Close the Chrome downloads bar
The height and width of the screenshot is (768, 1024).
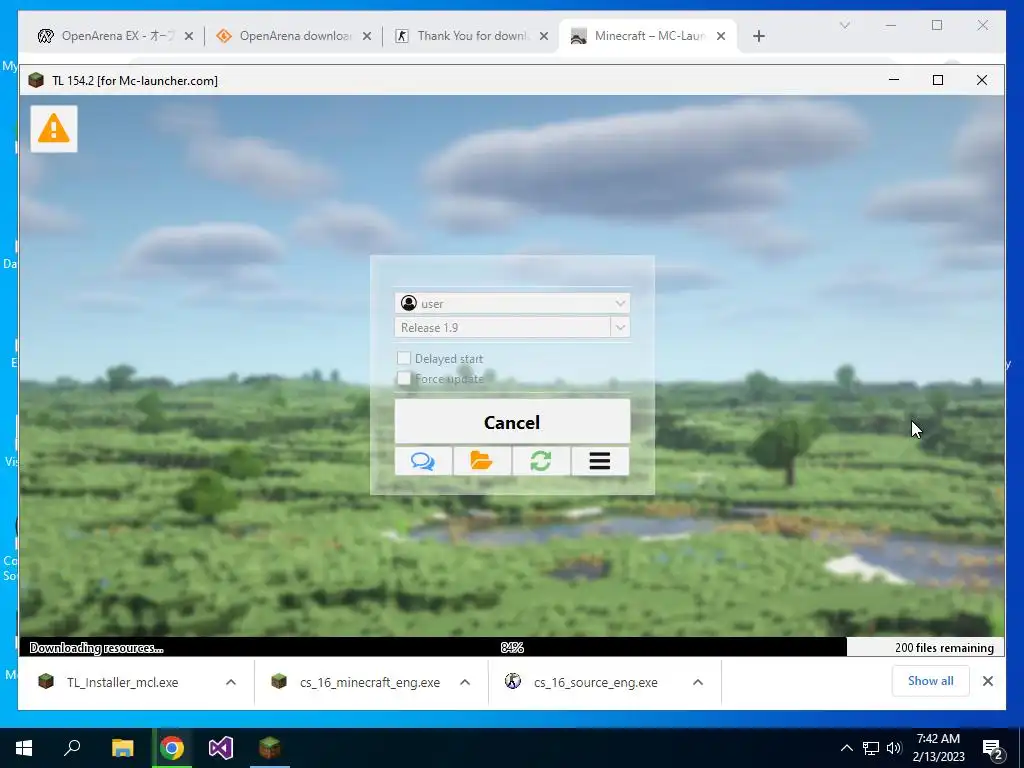[x=988, y=681]
